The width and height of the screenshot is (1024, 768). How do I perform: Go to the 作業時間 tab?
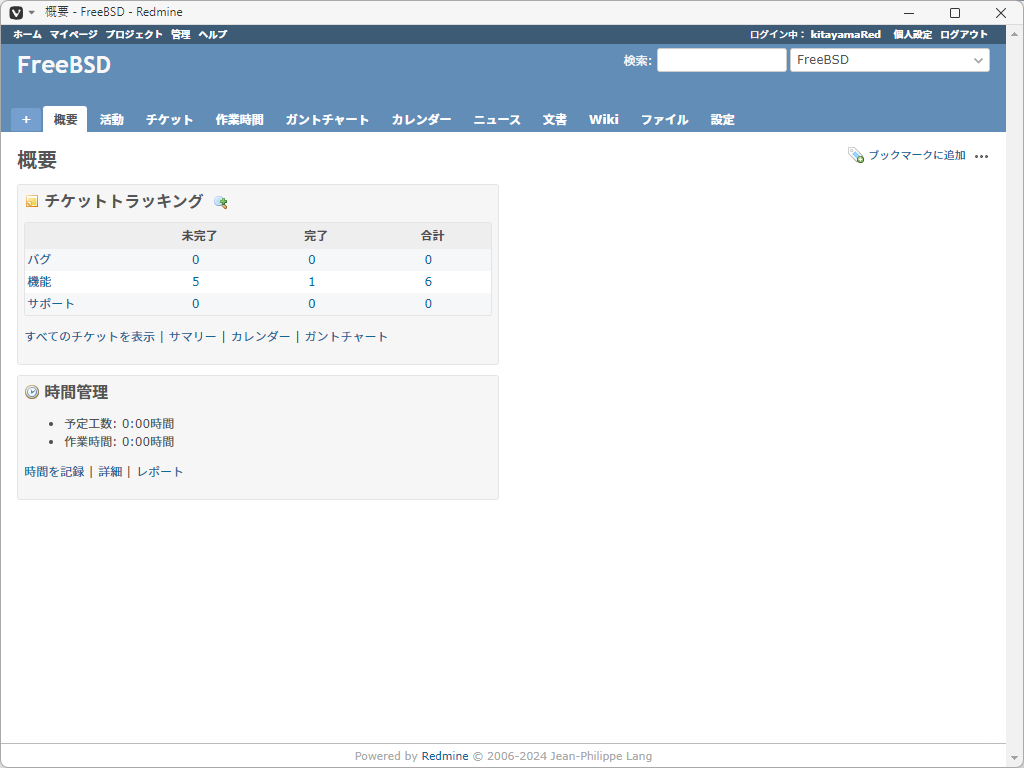(x=240, y=120)
